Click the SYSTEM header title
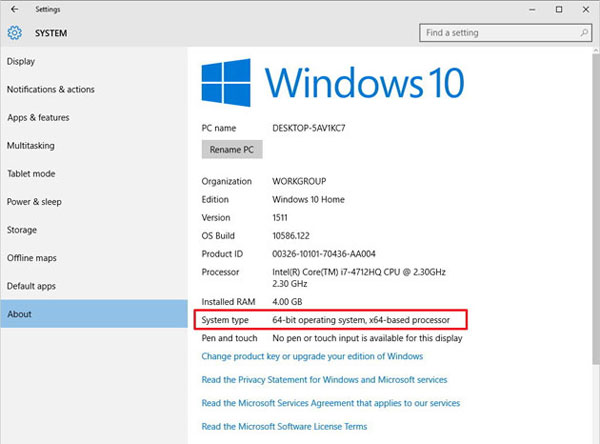 coord(51,33)
